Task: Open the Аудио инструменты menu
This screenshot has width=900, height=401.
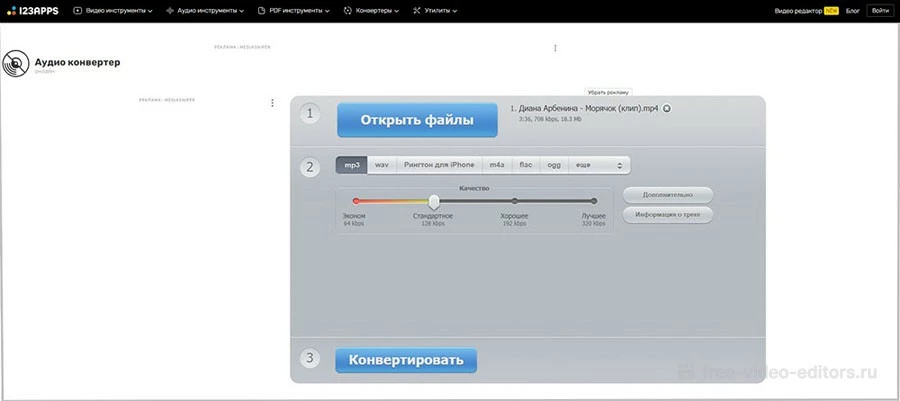Action: tap(205, 11)
